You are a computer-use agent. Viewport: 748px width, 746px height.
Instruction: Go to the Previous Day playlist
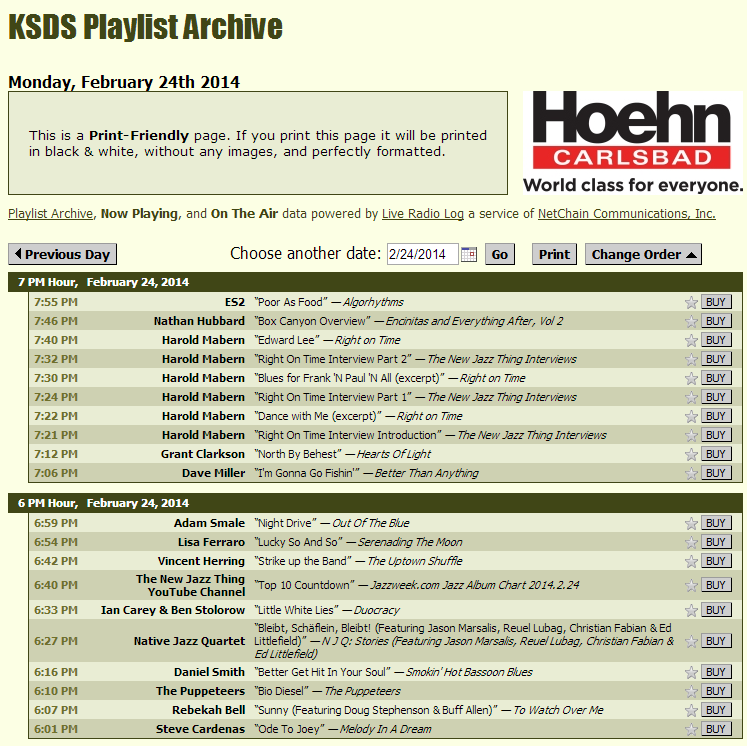point(62,254)
